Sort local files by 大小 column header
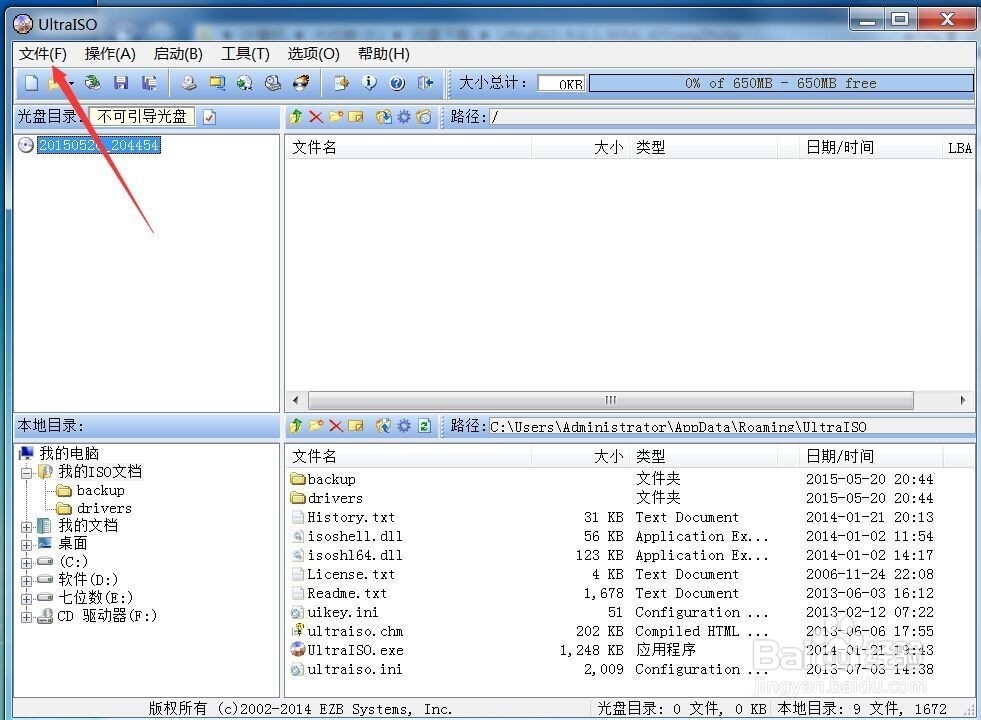The image size is (981, 720). [x=580, y=457]
